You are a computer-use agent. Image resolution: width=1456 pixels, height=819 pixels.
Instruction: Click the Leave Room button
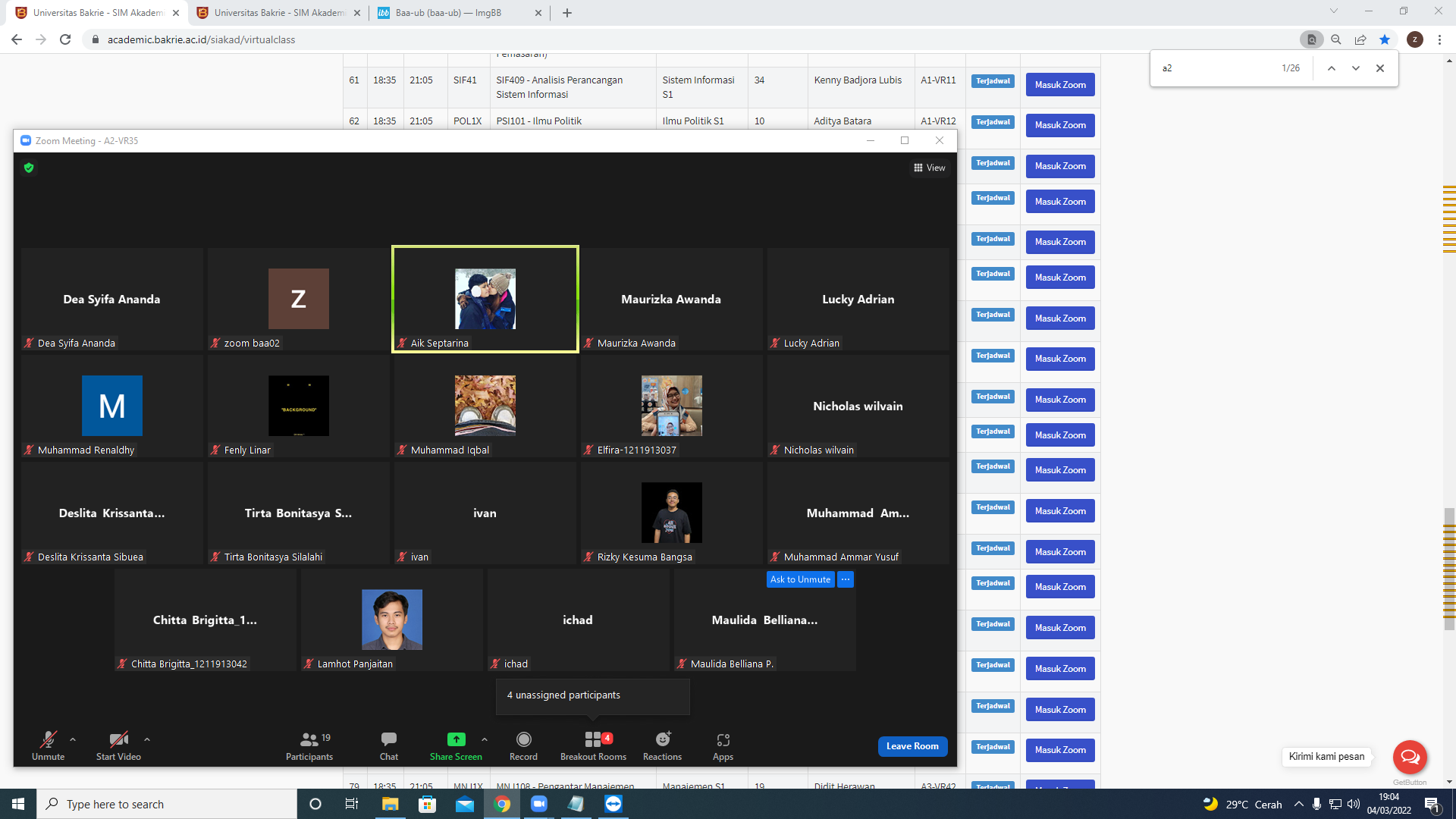click(912, 746)
